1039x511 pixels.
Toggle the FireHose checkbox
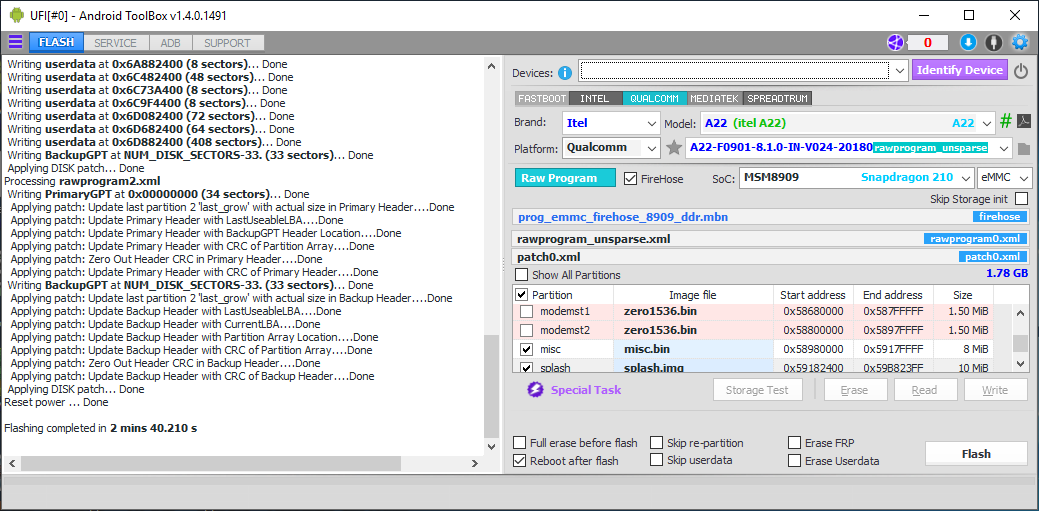[x=630, y=178]
